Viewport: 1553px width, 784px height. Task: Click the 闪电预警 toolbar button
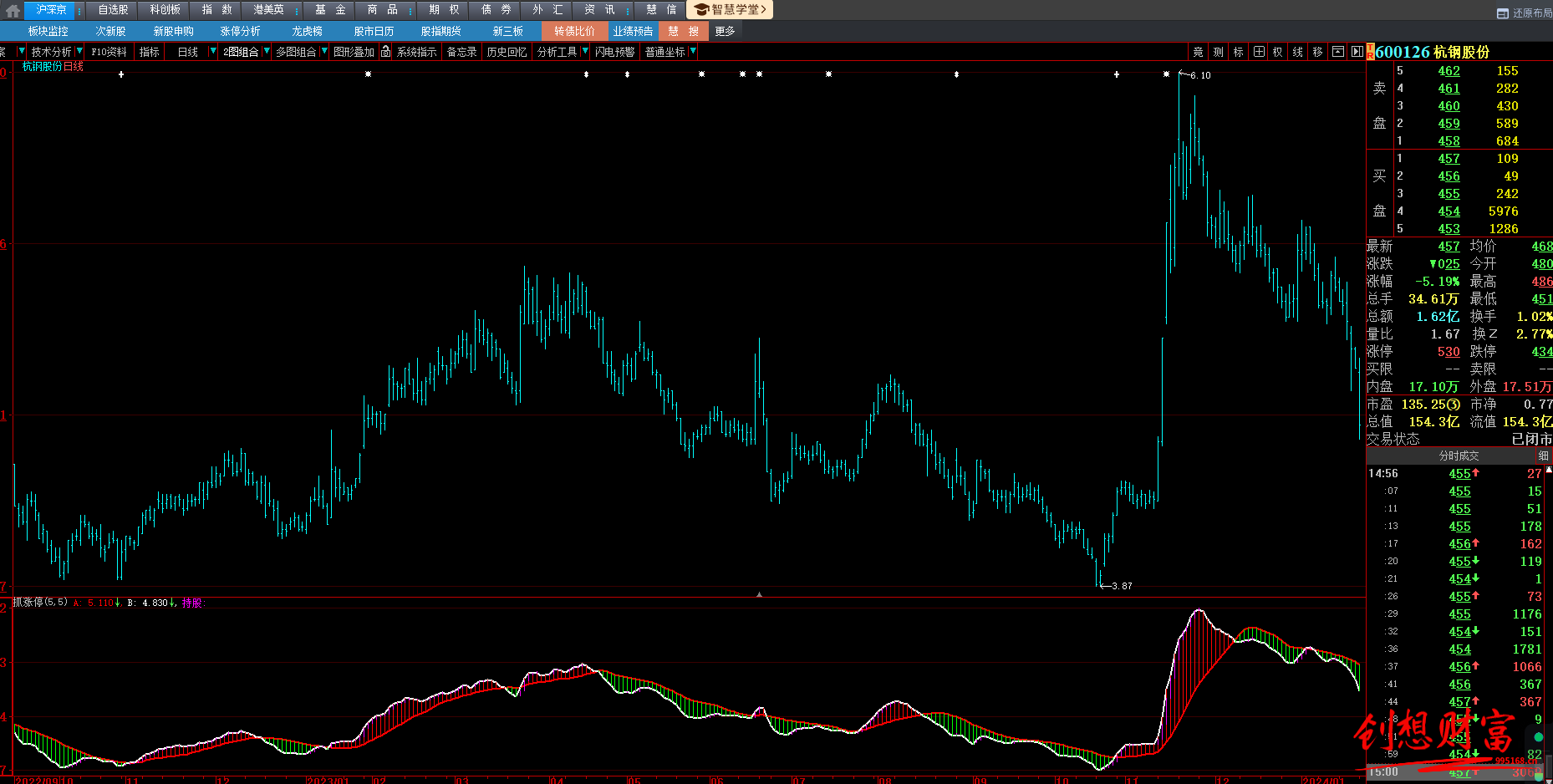pyautogui.click(x=614, y=52)
